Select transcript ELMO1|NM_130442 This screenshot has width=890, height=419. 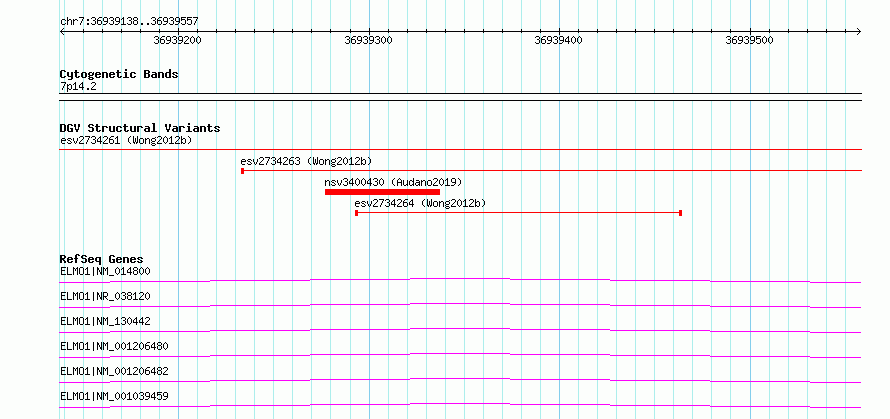click(x=105, y=321)
